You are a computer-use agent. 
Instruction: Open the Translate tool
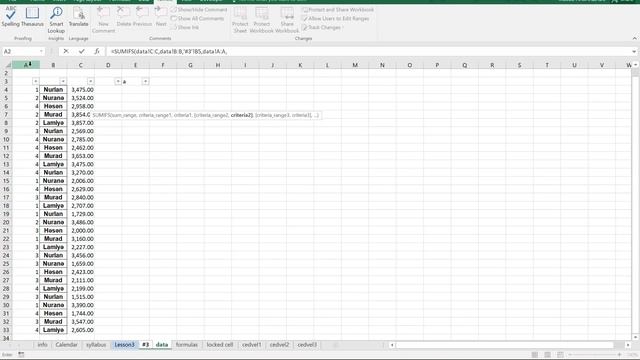tap(78, 17)
